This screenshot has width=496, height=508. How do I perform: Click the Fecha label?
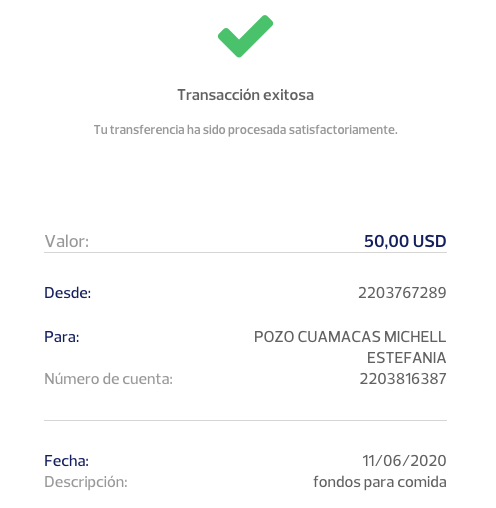(66, 461)
